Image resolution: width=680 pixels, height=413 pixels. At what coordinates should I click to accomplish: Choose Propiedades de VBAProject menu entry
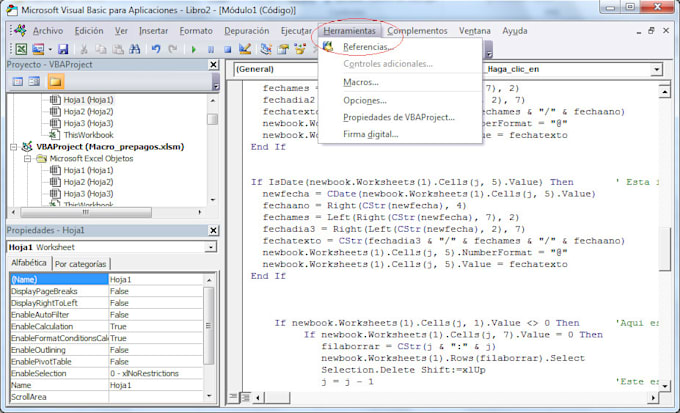[398, 117]
